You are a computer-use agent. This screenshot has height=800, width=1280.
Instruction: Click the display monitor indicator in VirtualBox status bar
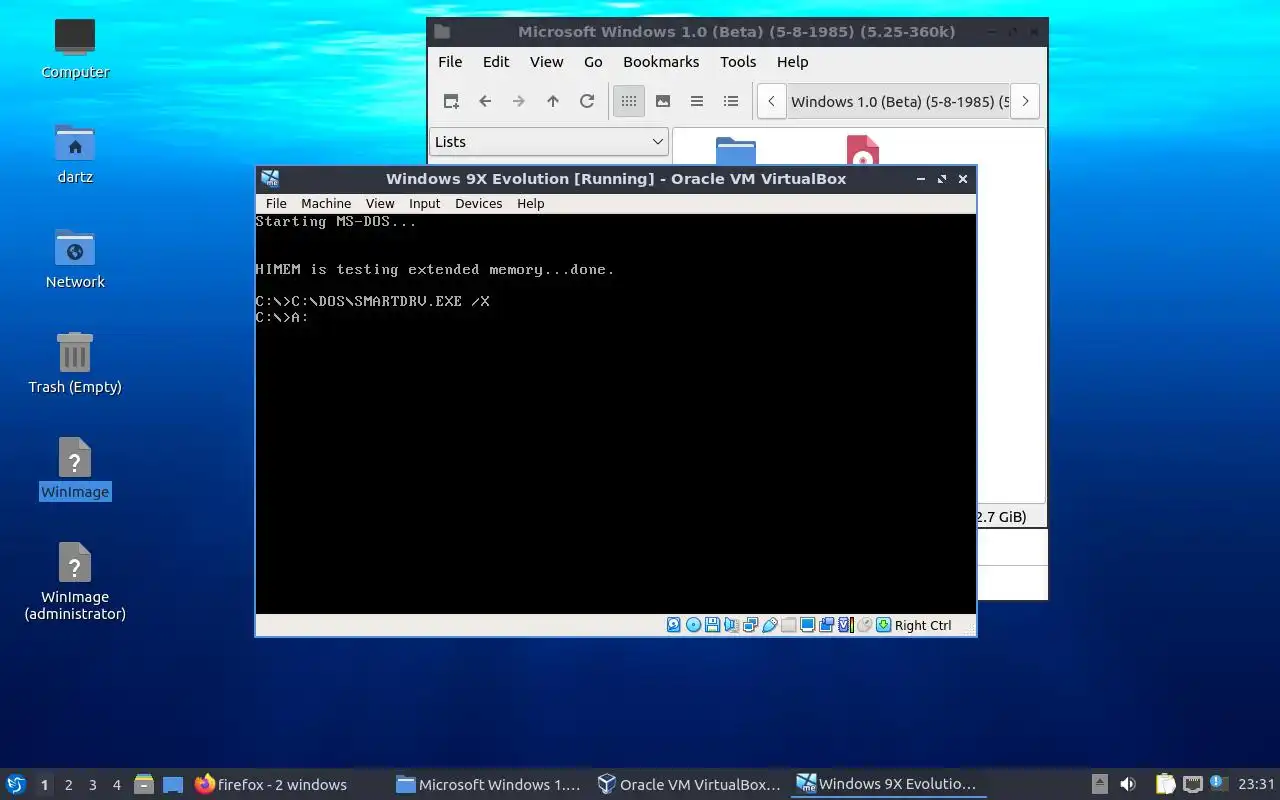click(x=807, y=625)
